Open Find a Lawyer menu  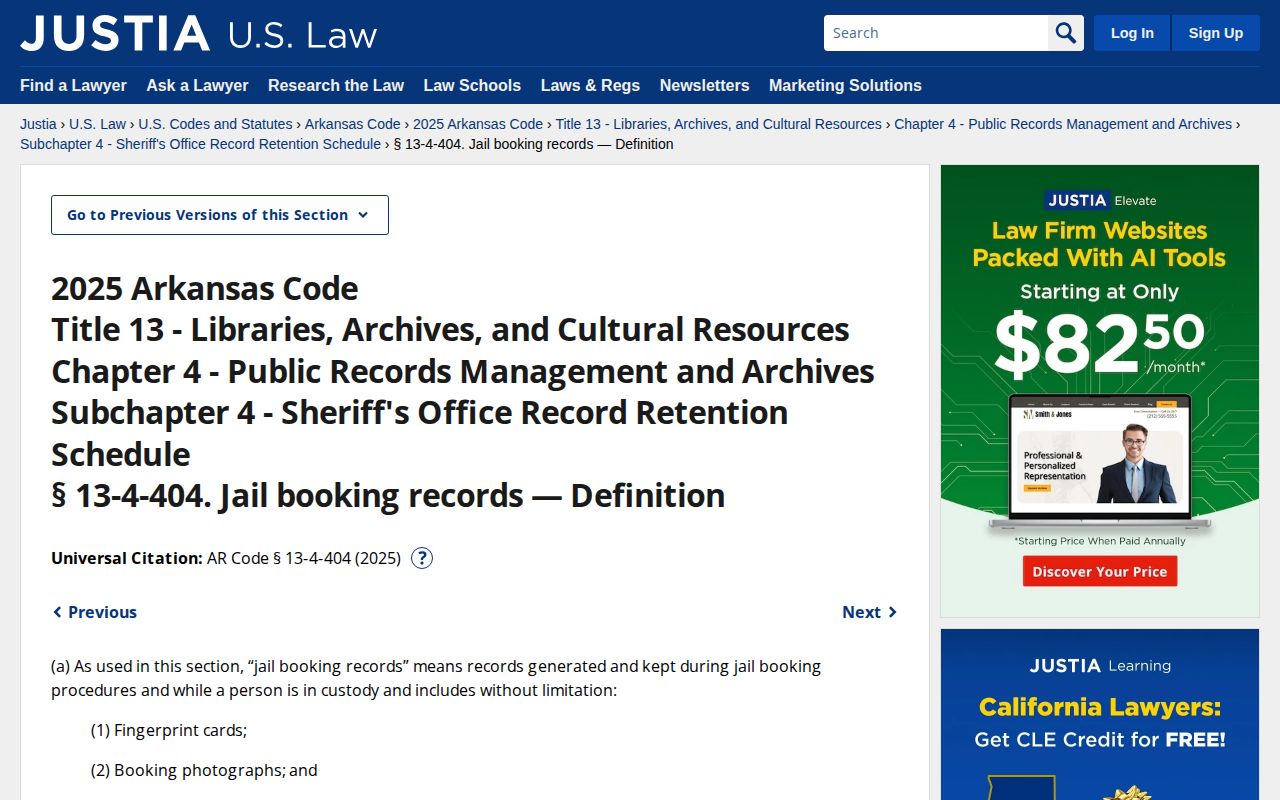73,85
